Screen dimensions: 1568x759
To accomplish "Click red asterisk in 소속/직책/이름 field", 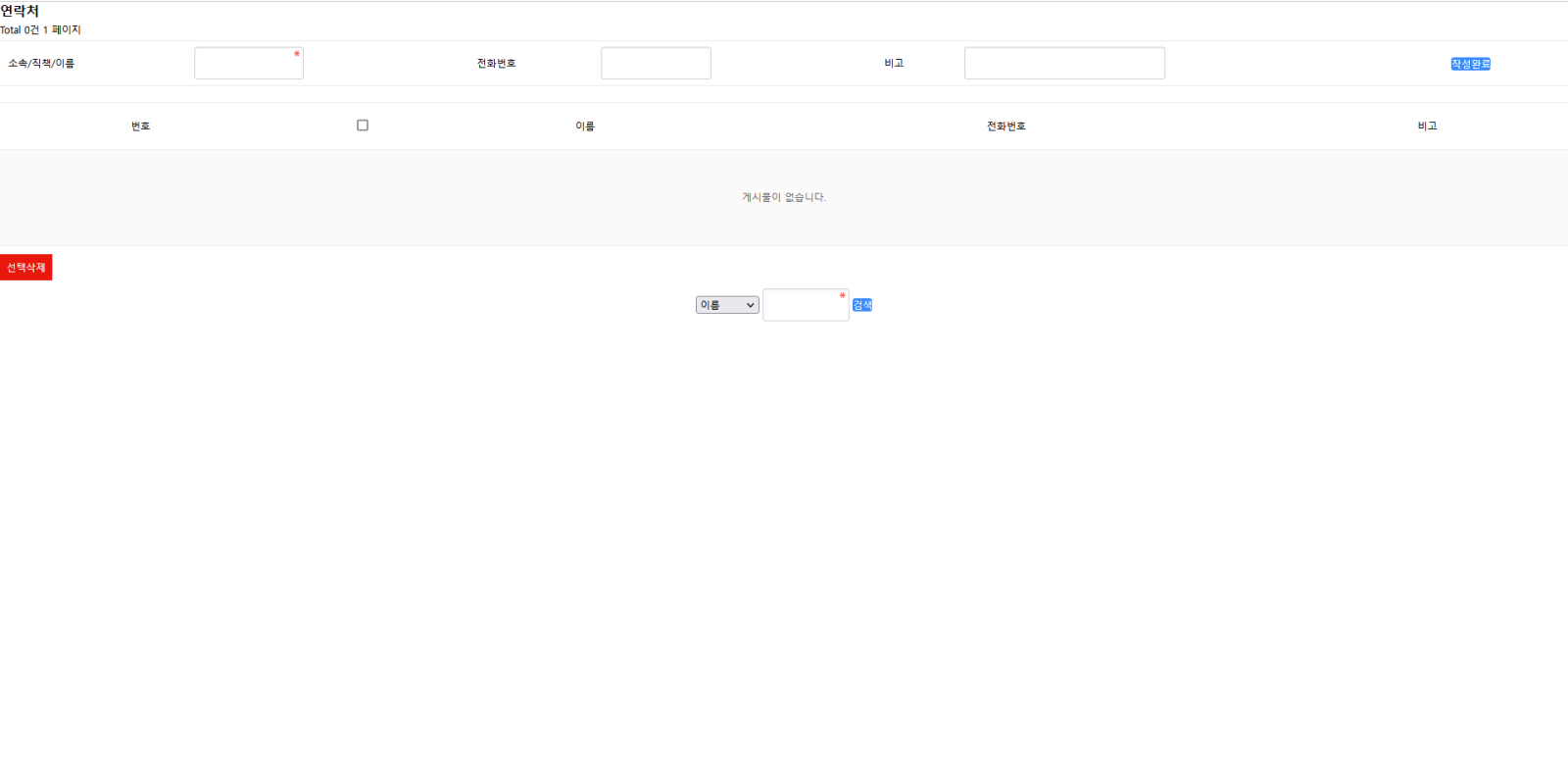I will 297,54.
